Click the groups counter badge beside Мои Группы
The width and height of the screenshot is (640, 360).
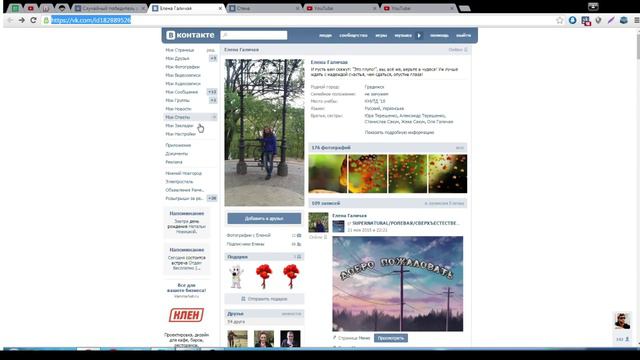pyautogui.click(x=213, y=100)
